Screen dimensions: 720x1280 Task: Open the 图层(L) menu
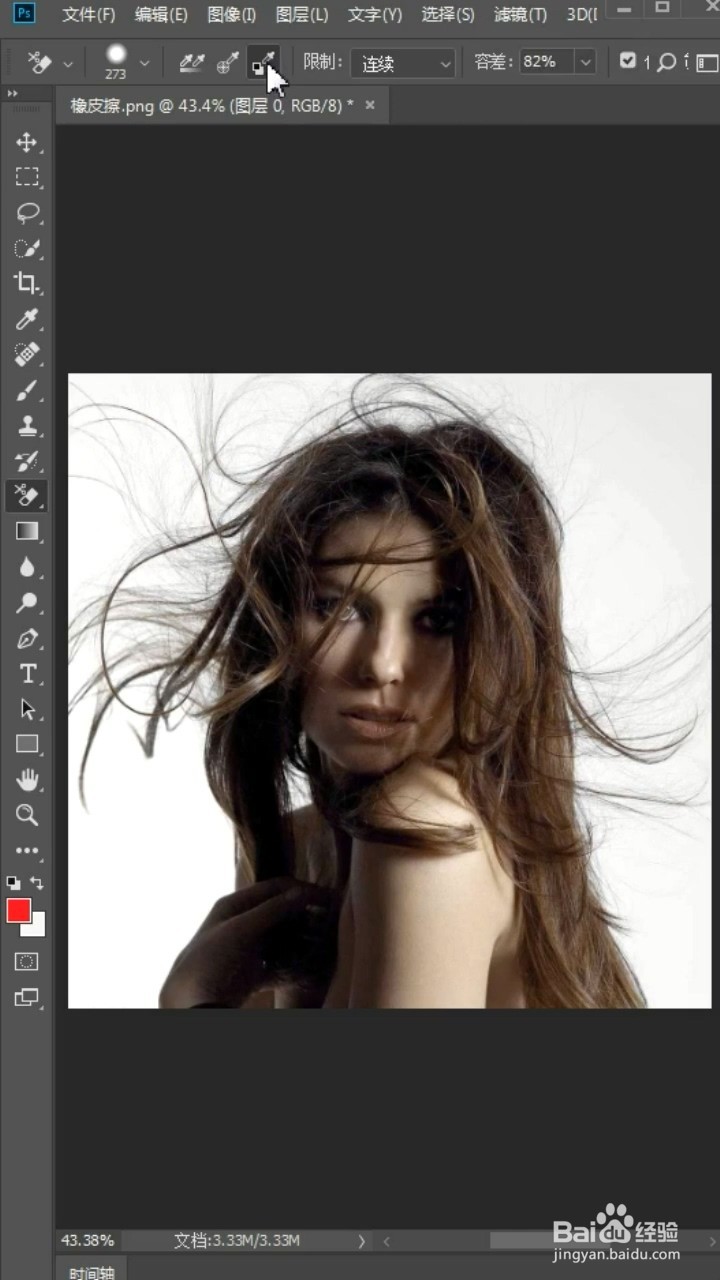tap(302, 15)
